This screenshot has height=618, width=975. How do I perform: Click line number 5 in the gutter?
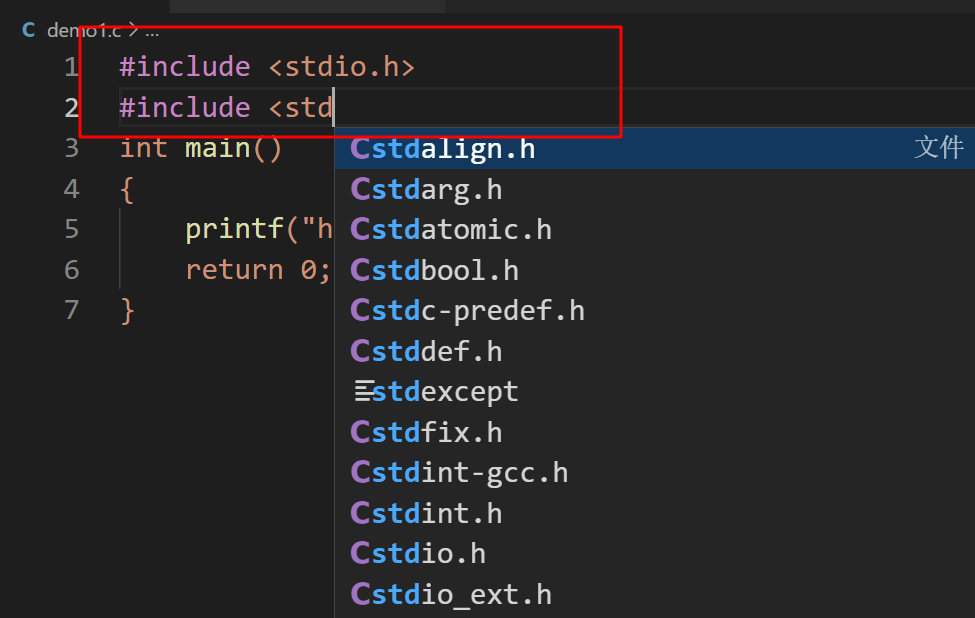point(70,229)
